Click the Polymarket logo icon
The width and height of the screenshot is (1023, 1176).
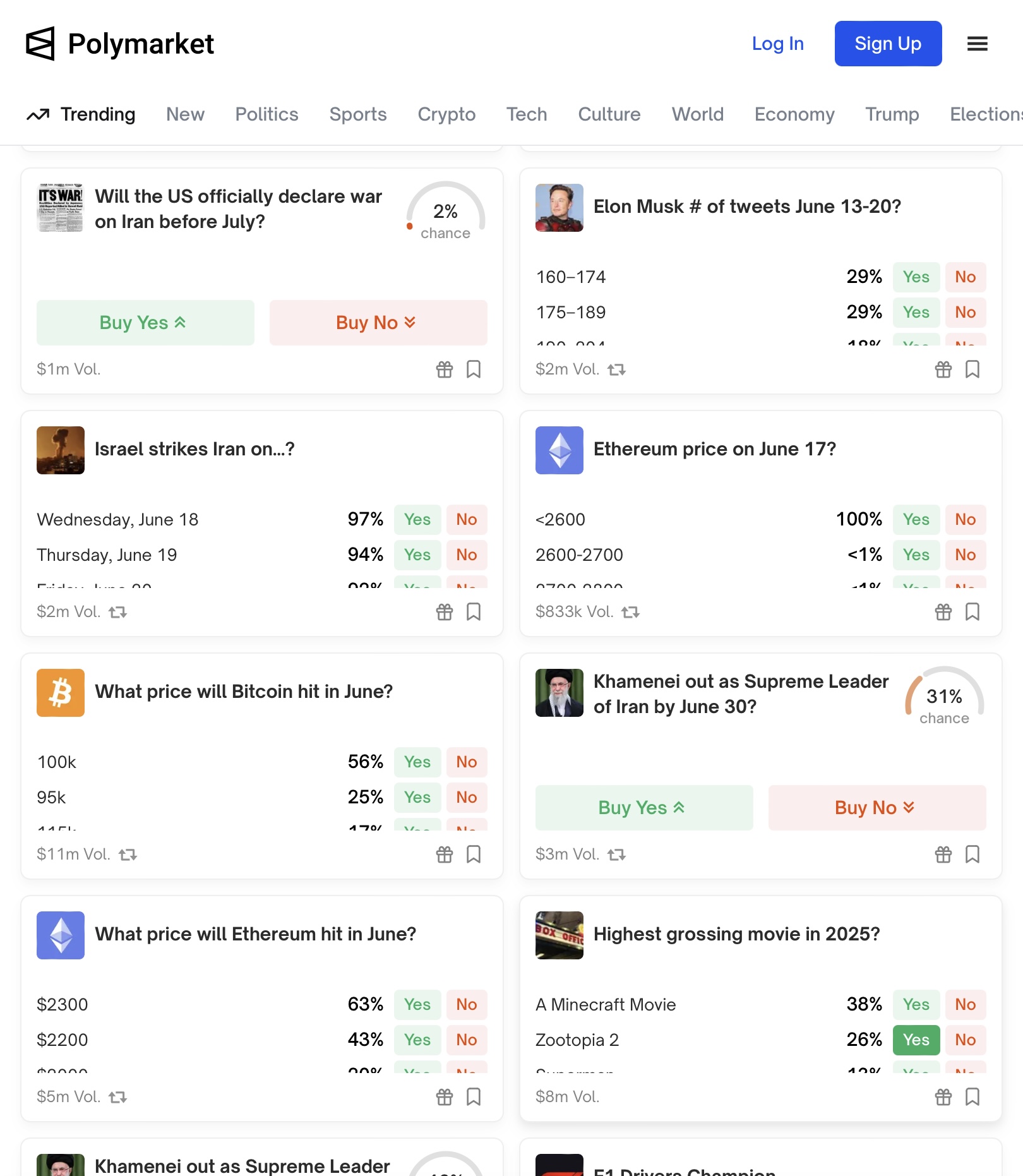(x=40, y=44)
